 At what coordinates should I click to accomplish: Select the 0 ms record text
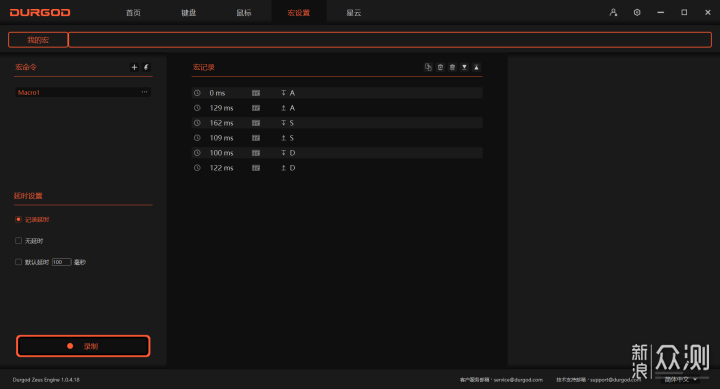tap(217, 93)
